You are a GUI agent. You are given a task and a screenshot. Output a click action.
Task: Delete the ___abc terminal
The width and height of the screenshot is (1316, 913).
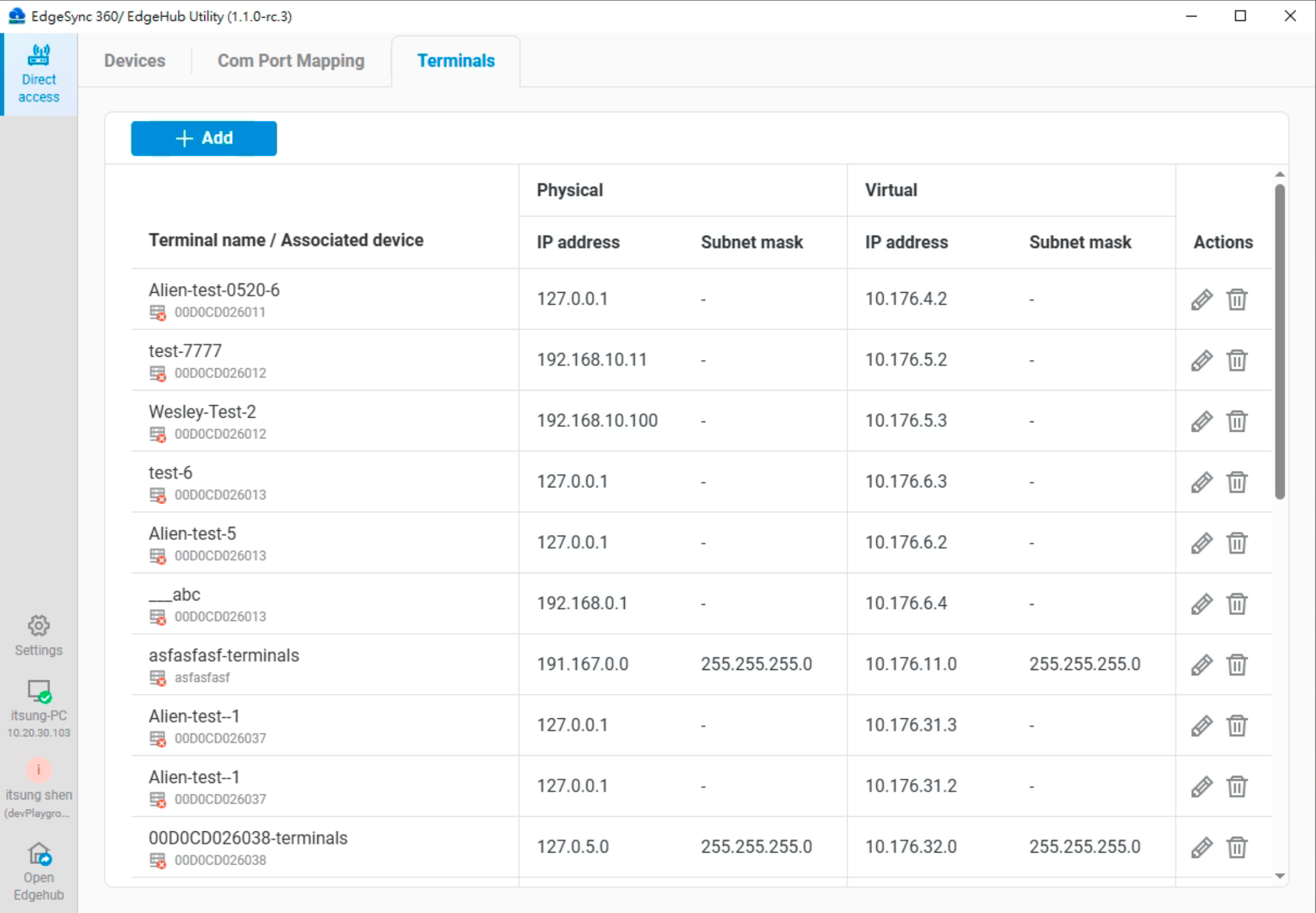(x=1237, y=604)
